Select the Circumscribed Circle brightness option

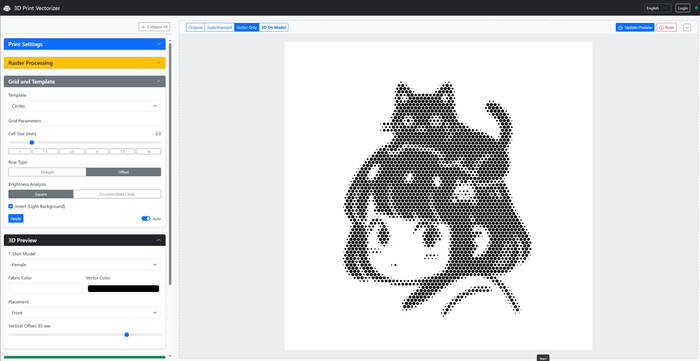pos(117,194)
